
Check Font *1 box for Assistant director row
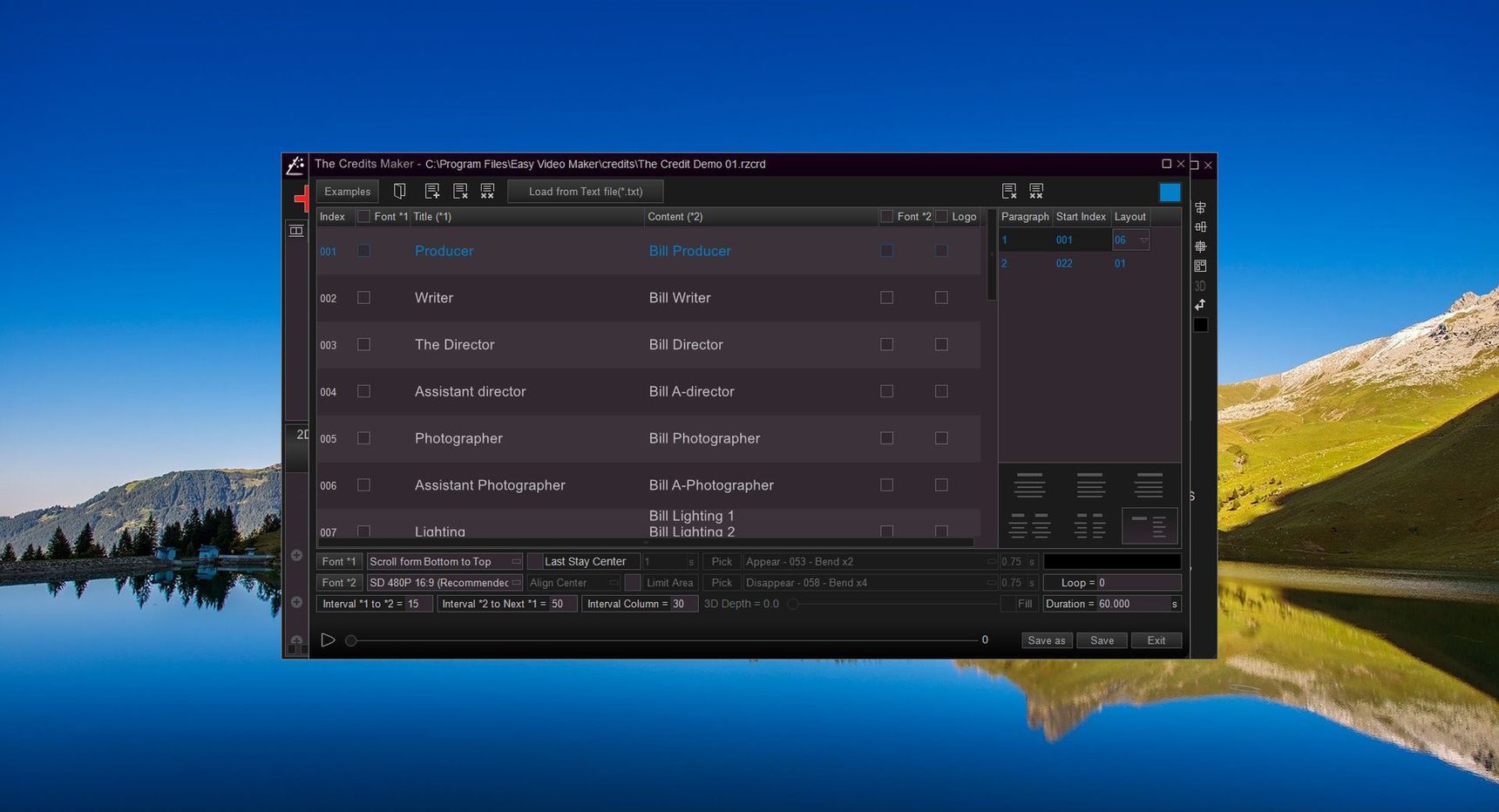coord(363,391)
